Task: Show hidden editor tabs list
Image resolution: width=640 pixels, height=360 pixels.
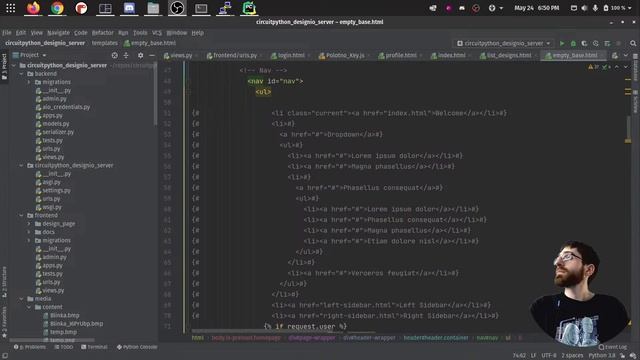Action: click(626, 55)
